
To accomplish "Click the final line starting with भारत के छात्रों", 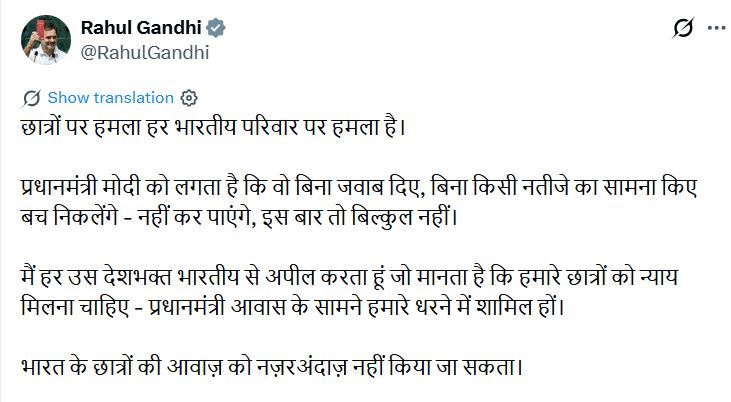I will click(271, 367).
